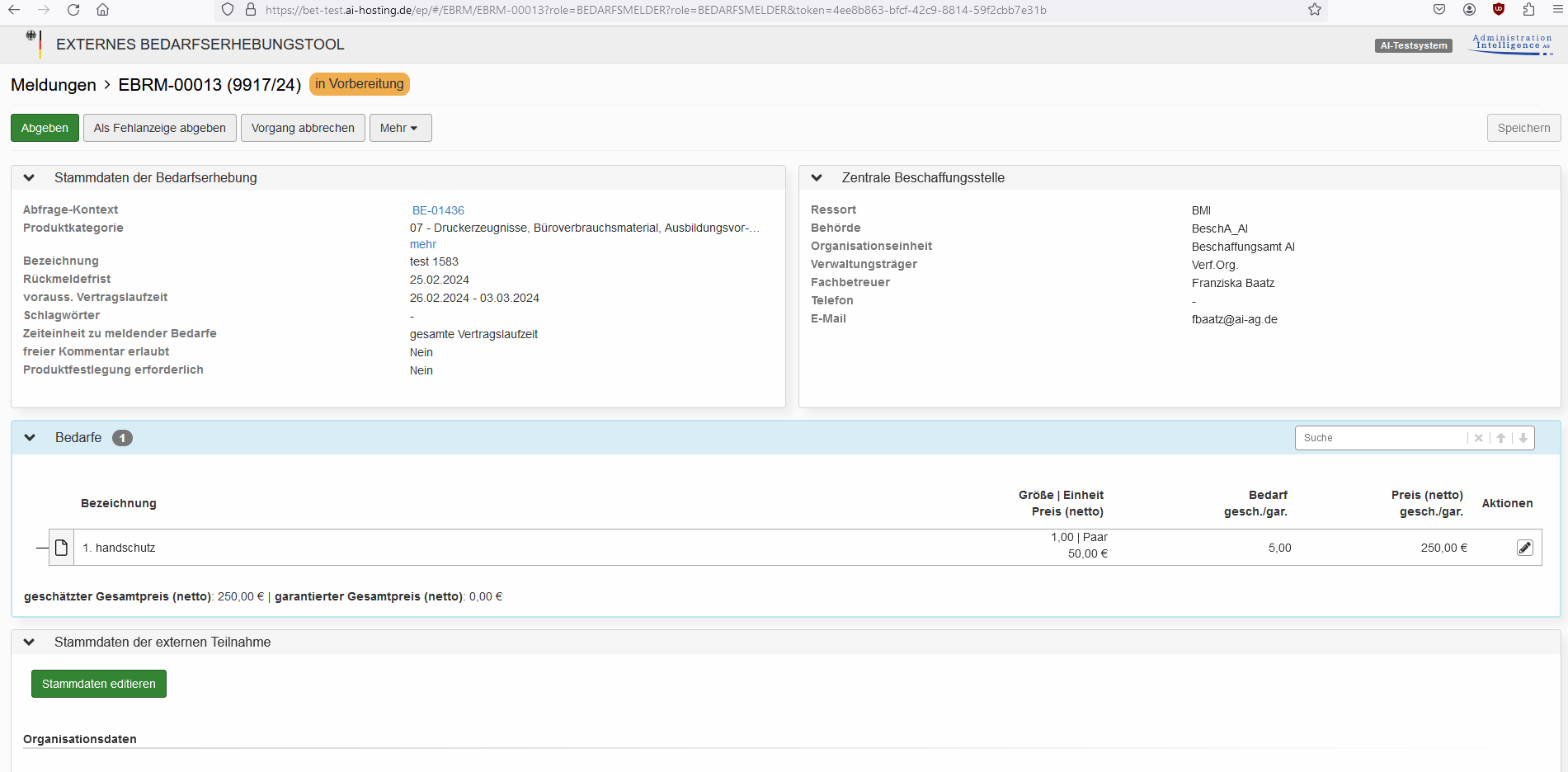Image resolution: width=1568 pixels, height=772 pixels.
Task: Click the document icon beside handschutz
Action: (x=61, y=548)
